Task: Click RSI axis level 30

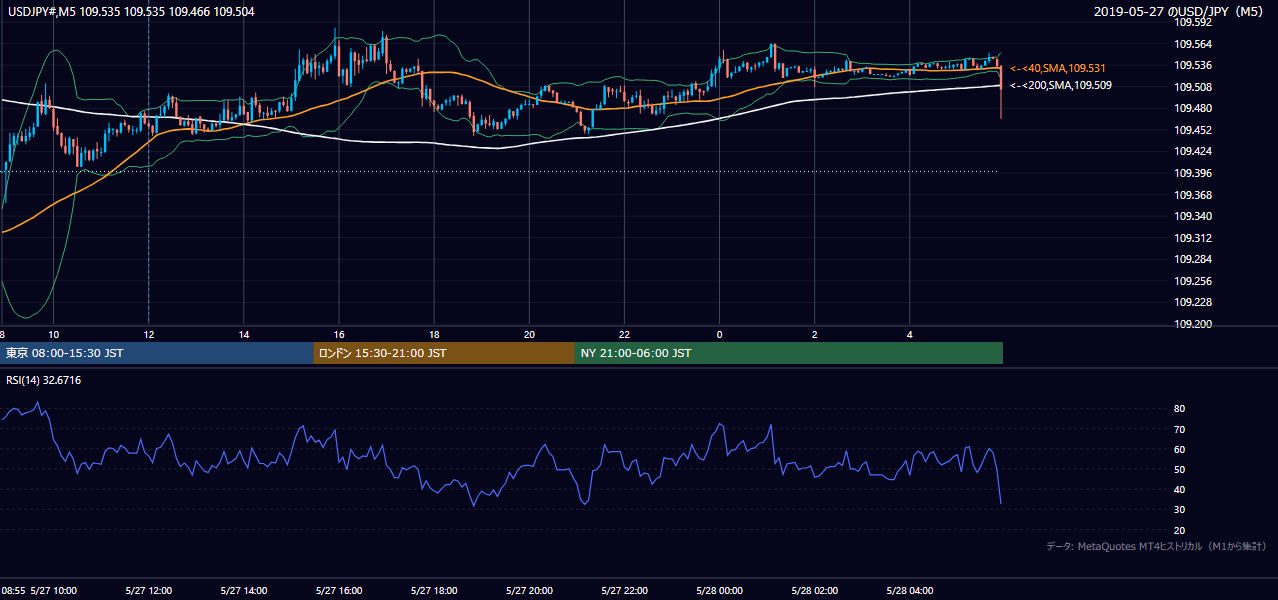Action: pyautogui.click(x=1180, y=510)
